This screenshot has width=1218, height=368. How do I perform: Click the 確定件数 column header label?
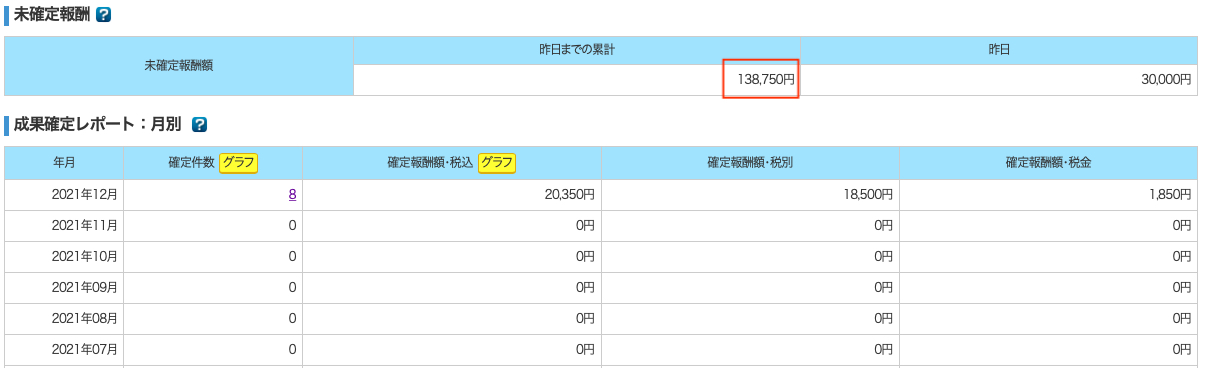coord(192,163)
